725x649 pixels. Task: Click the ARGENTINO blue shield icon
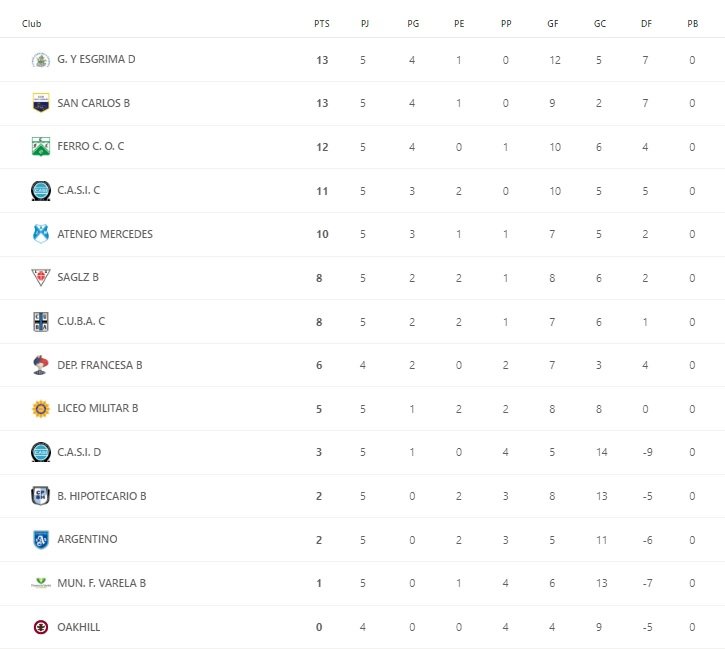click(40, 539)
